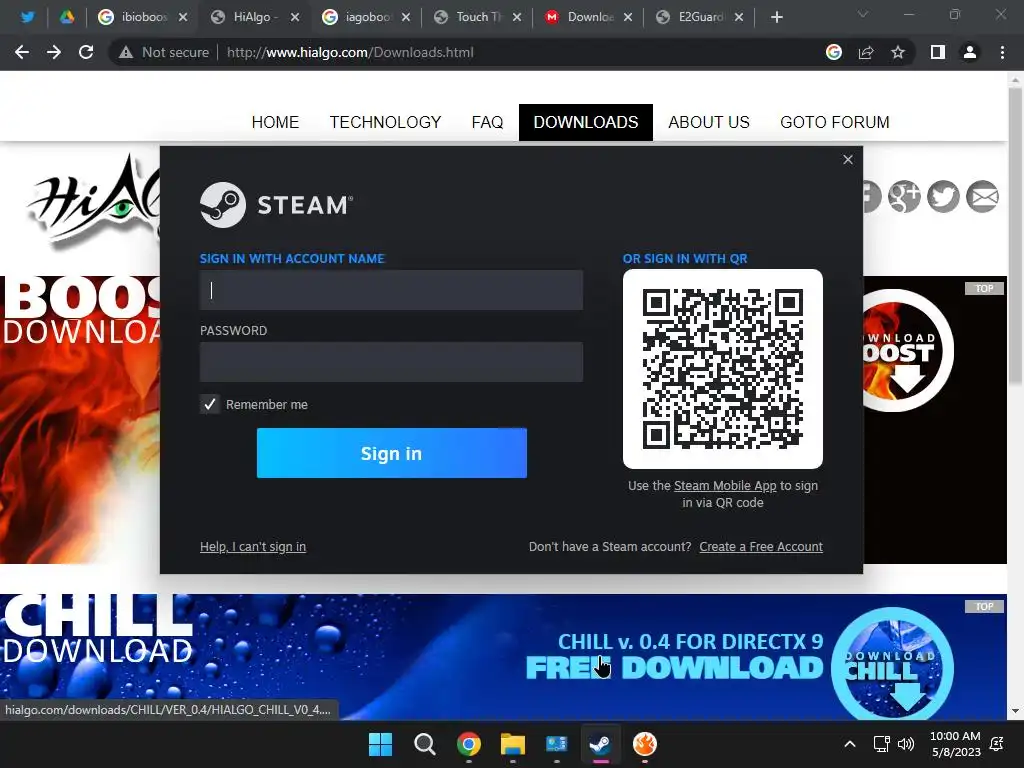Viewport: 1024px width, 768px height.
Task: Click Create a Free Account link
Action: coord(761,547)
